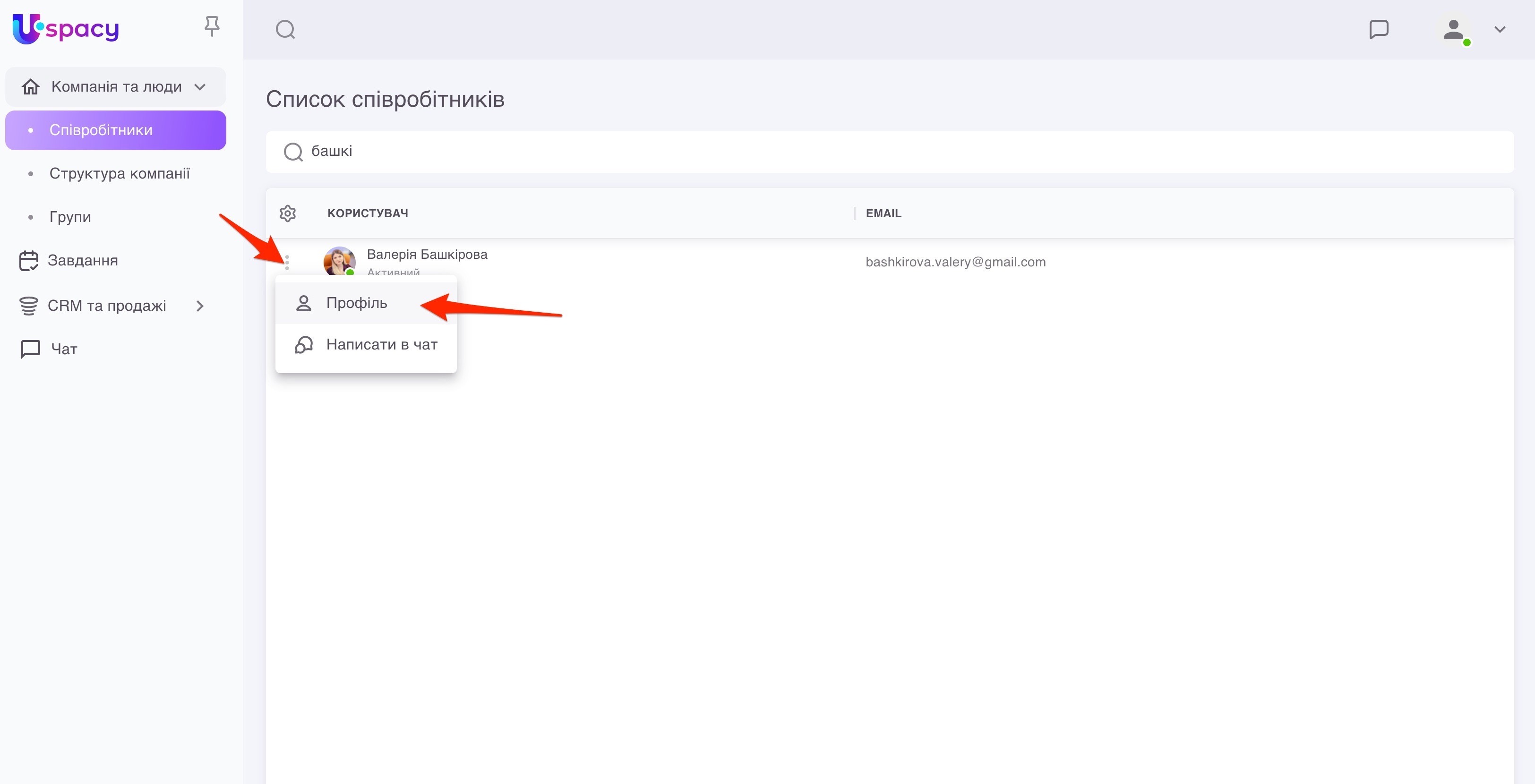Image resolution: width=1535 pixels, height=784 pixels.
Task: Click the user avatar in header
Action: point(1454,29)
